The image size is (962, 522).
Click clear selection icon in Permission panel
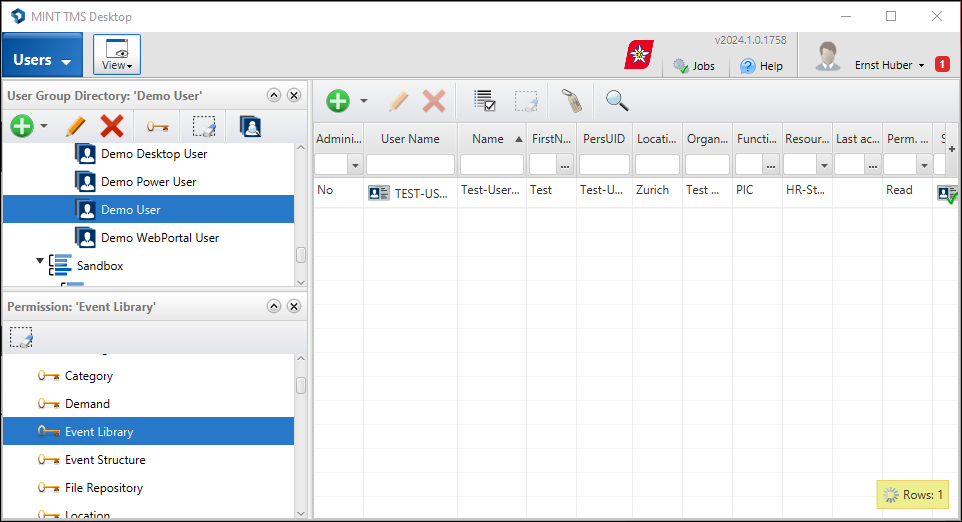click(x=21, y=337)
